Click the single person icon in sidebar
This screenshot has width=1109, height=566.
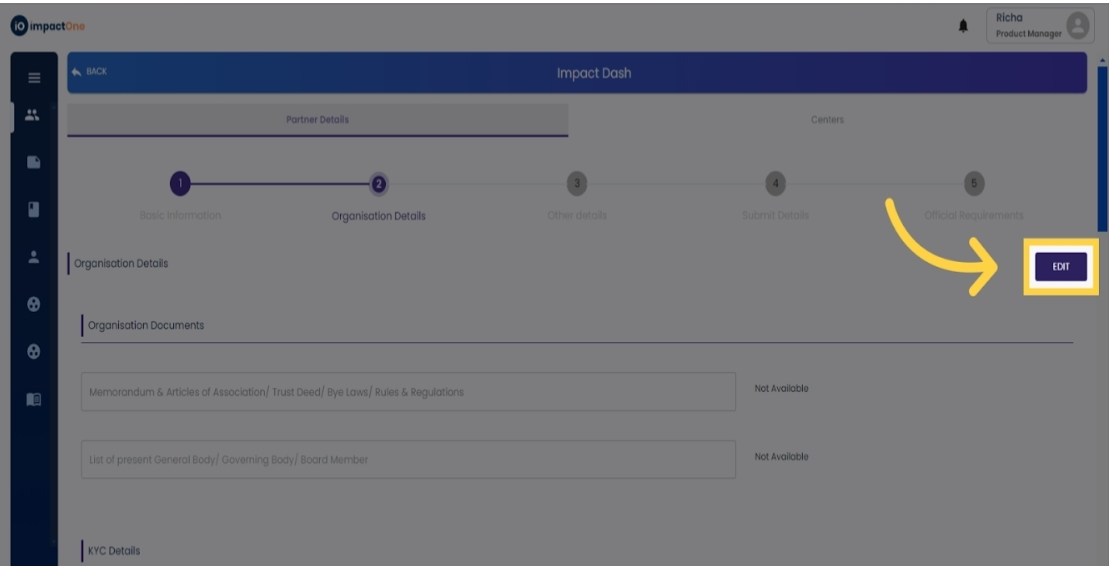point(33,257)
